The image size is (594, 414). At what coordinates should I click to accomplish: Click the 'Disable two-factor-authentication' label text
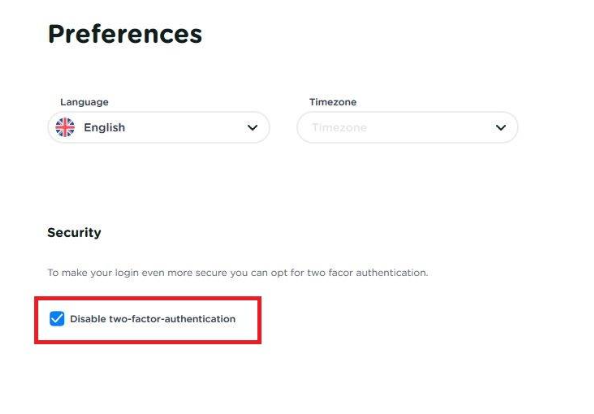click(x=153, y=319)
